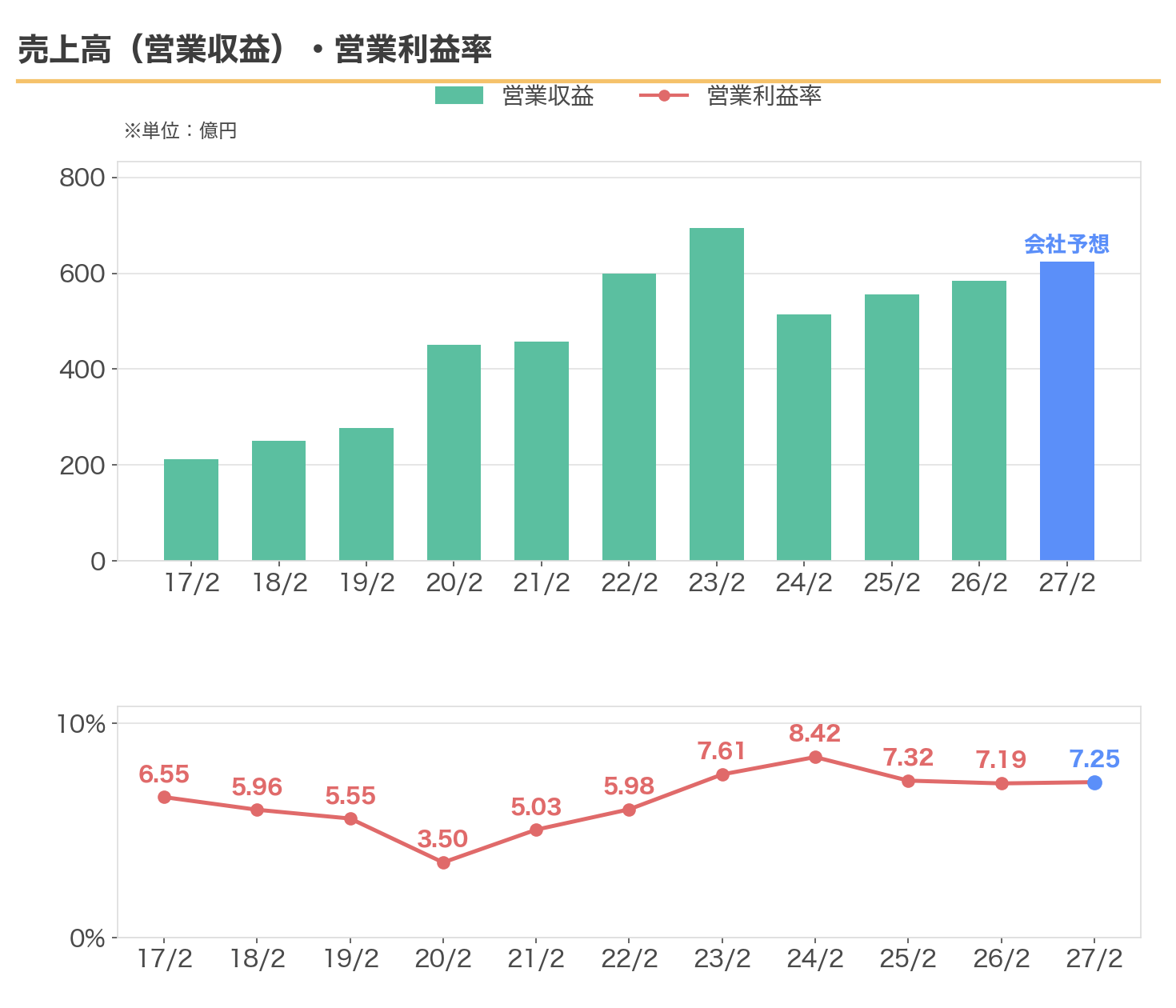Select the 18/2 revenue bar
Image resolution: width=1176 pixels, height=1008 pixels.
tap(278, 500)
